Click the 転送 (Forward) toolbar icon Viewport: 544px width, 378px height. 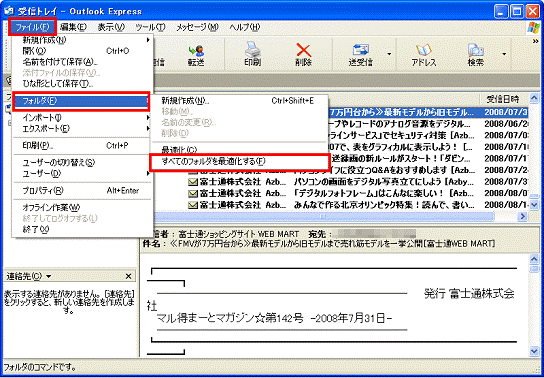point(196,55)
